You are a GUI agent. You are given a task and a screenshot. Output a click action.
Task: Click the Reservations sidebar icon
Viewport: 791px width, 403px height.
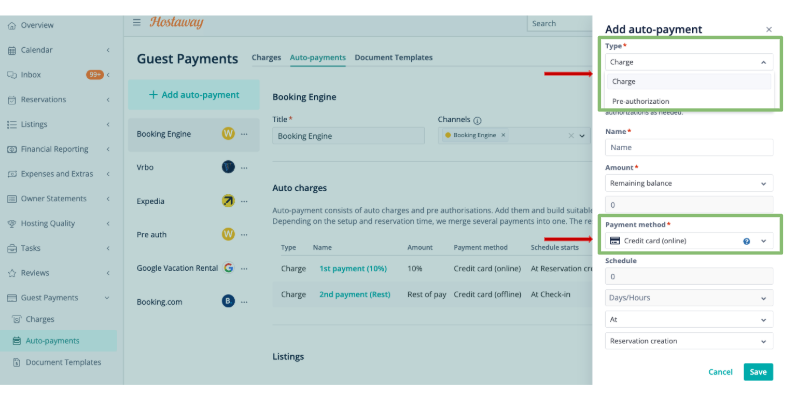[12, 99]
